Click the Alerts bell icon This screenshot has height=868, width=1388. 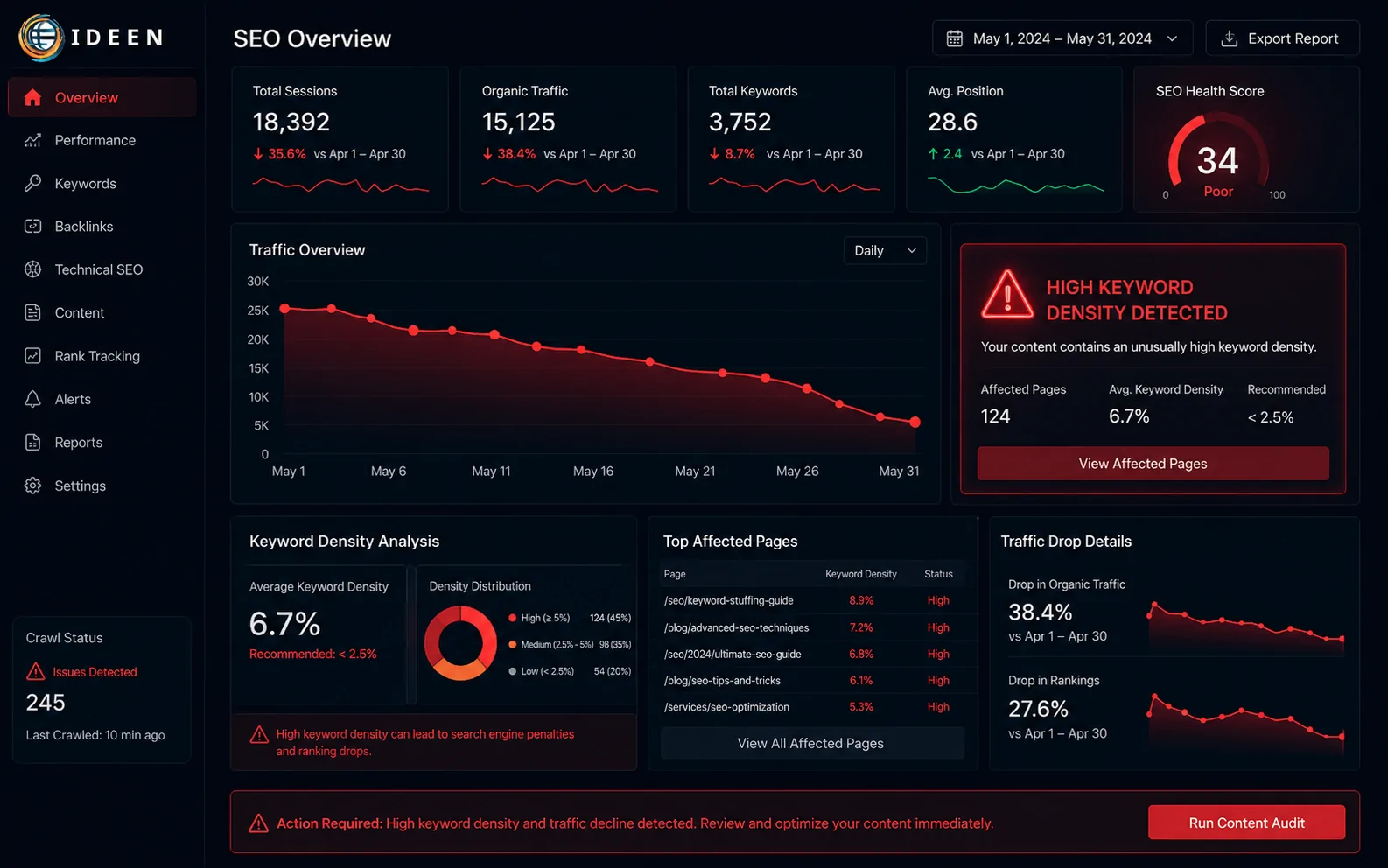pyautogui.click(x=32, y=399)
